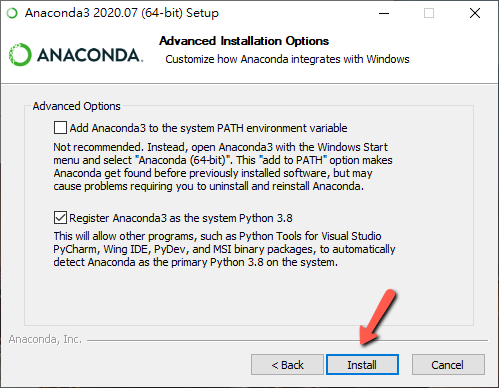
Task: Tick the empty box beside Add Anaconda3 to PATH
Action: coord(60,128)
